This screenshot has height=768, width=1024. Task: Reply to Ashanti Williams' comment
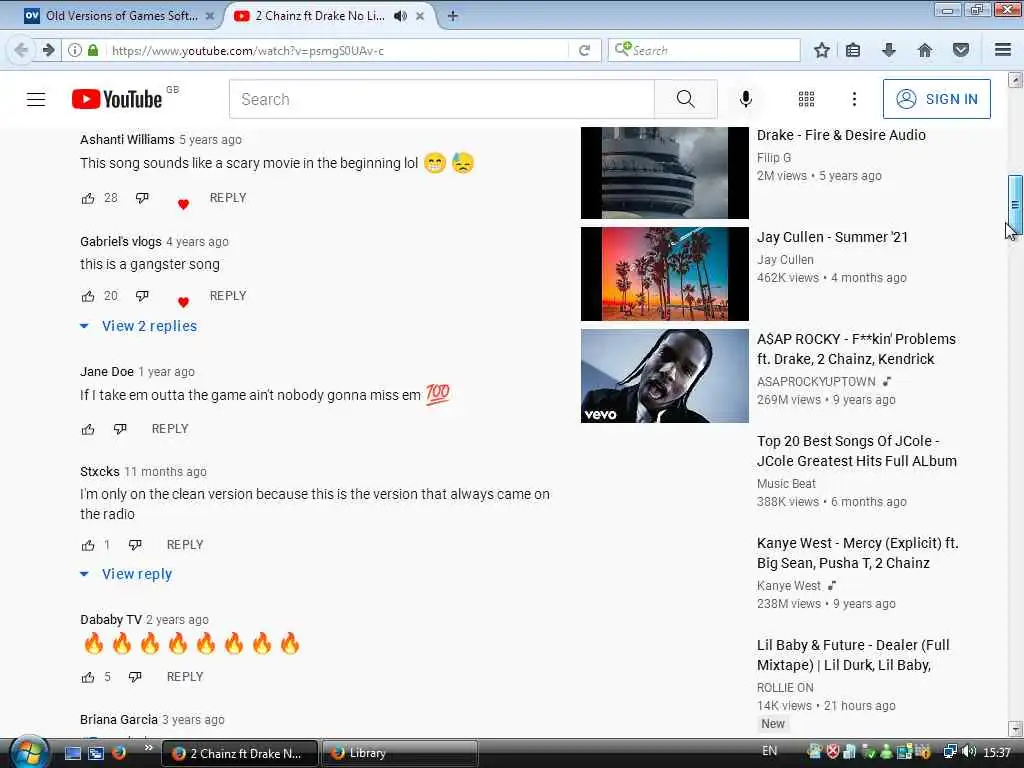[x=228, y=198]
